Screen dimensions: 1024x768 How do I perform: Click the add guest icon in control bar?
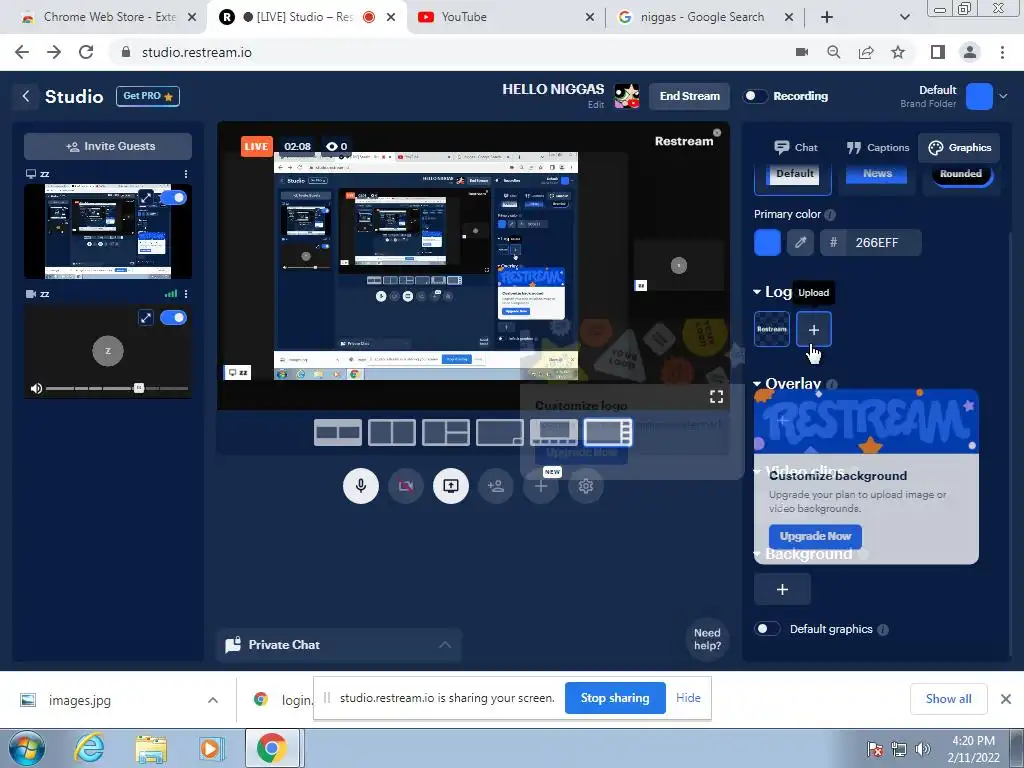click(x=496, y=486)
